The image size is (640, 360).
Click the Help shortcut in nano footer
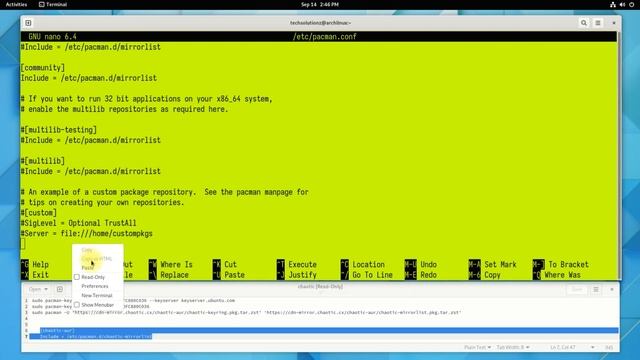pyautogui.click(x=35, y=264)
